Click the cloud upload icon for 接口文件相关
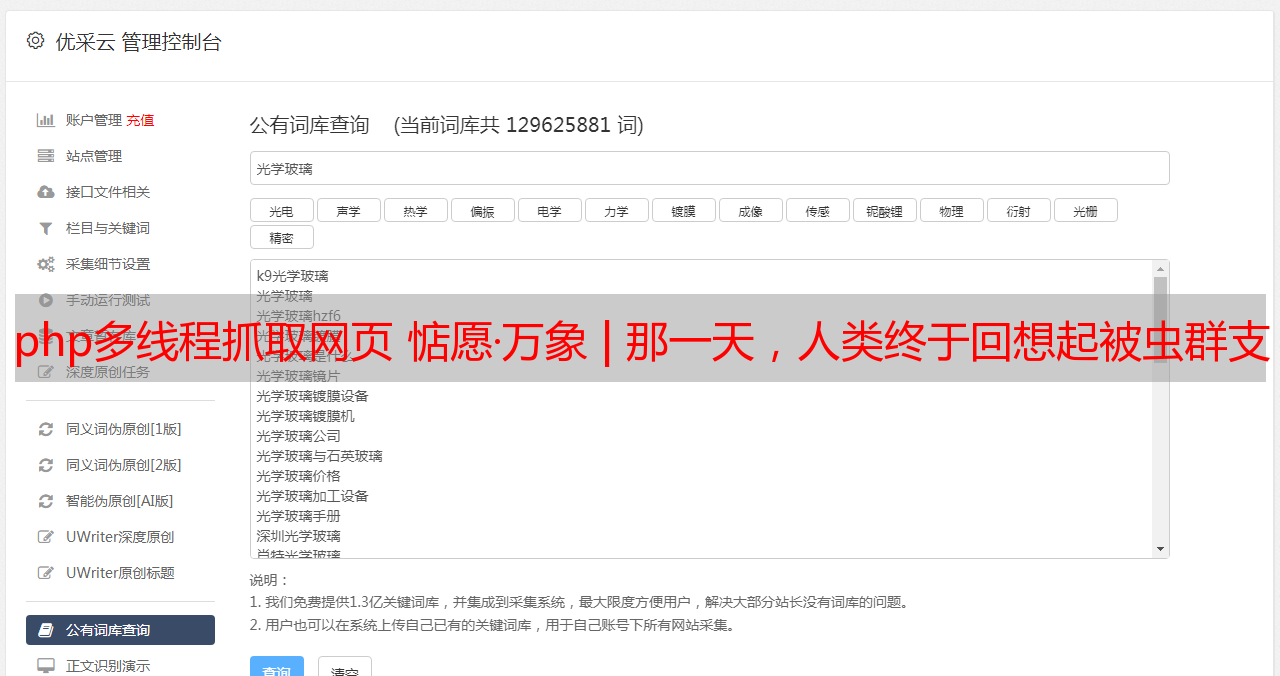 click(45, 192)
